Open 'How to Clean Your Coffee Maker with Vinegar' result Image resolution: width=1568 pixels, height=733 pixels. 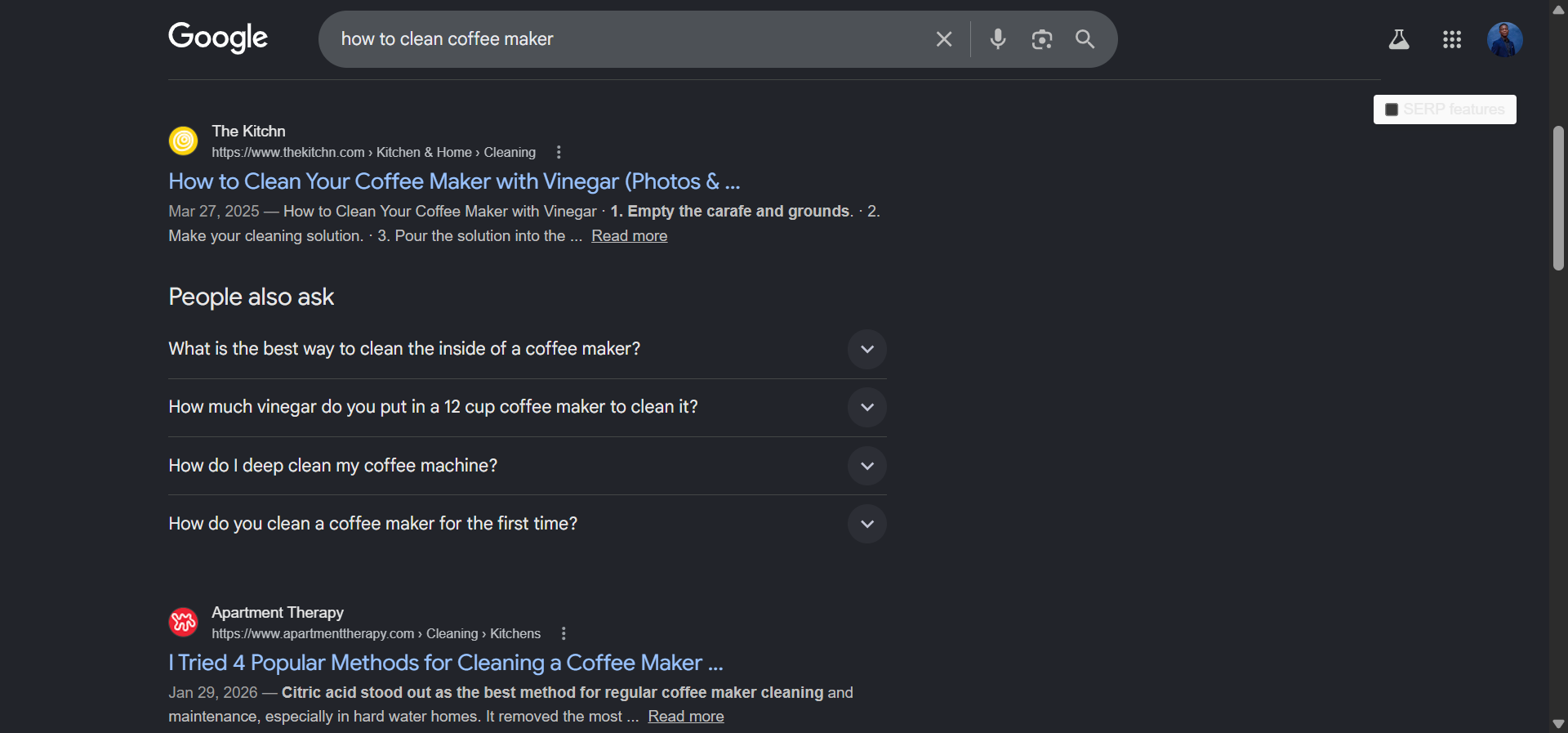coord(454,181)
